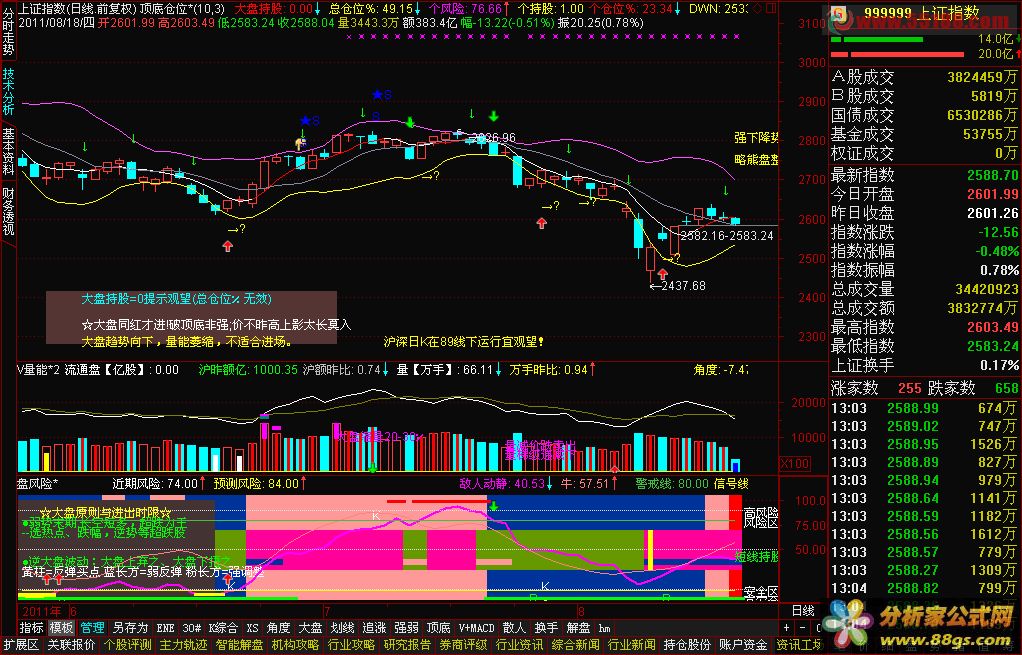Click the 警戒线: 80.00 label
Screen dimensions: 1022x655
[671, 484]
